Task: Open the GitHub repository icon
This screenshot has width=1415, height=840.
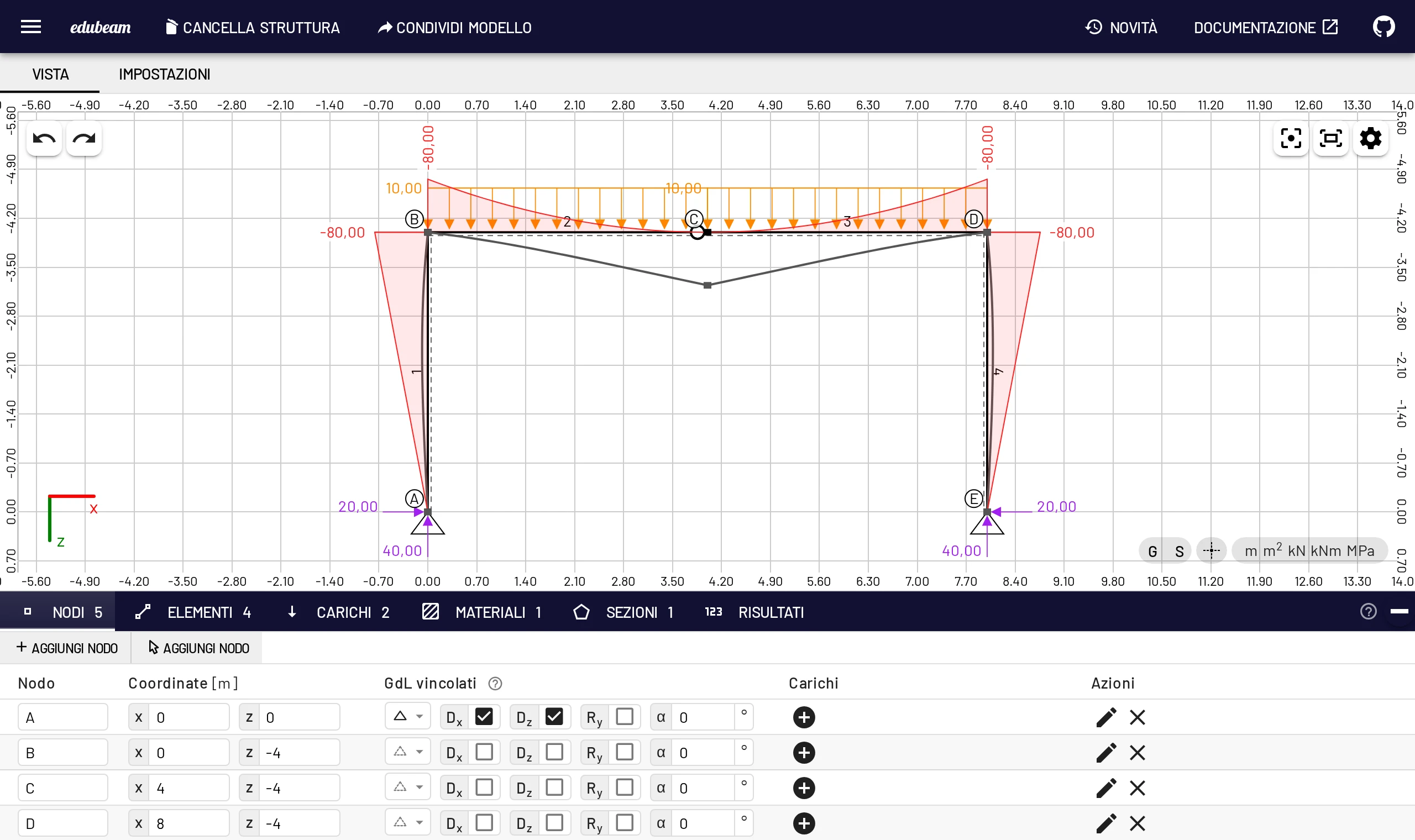Action: 1383,27
